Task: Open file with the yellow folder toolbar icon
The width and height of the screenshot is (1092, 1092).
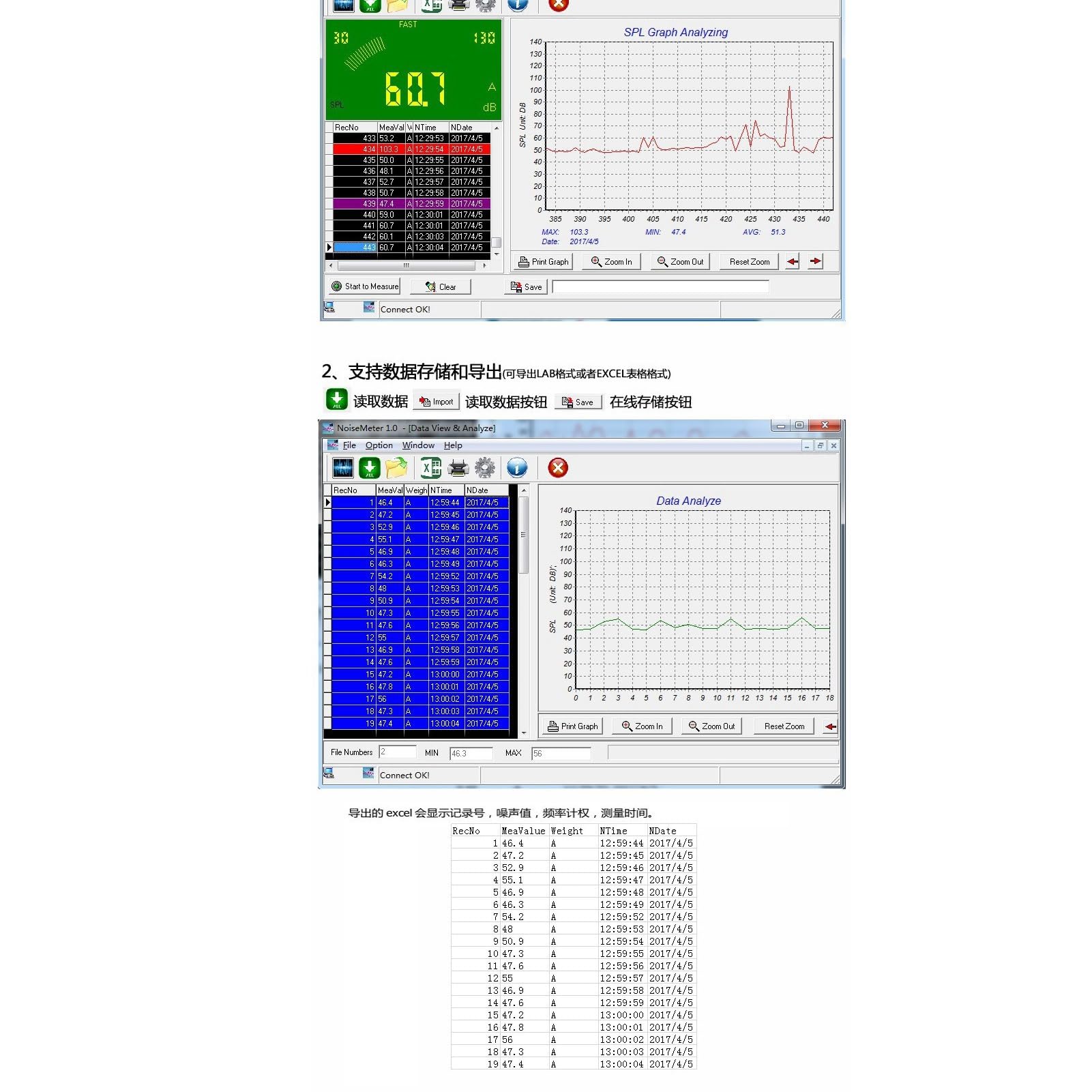Action: point(396,468)
